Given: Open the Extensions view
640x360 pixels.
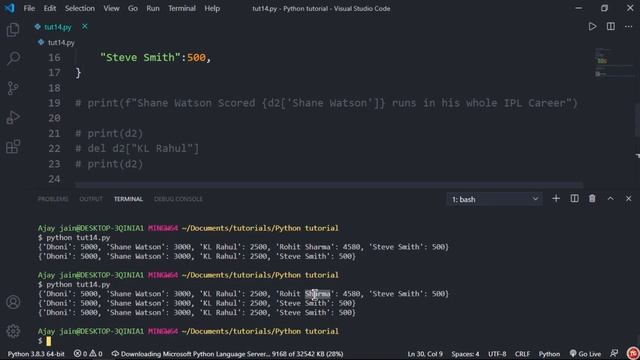Looking at the screenshot, I should coord(13,147).
